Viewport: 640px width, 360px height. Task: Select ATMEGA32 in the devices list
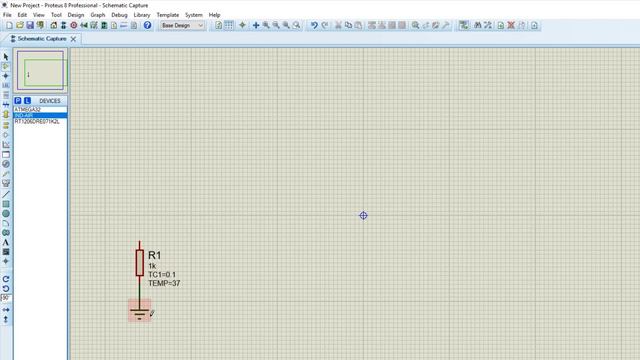(x=40, y=109)
